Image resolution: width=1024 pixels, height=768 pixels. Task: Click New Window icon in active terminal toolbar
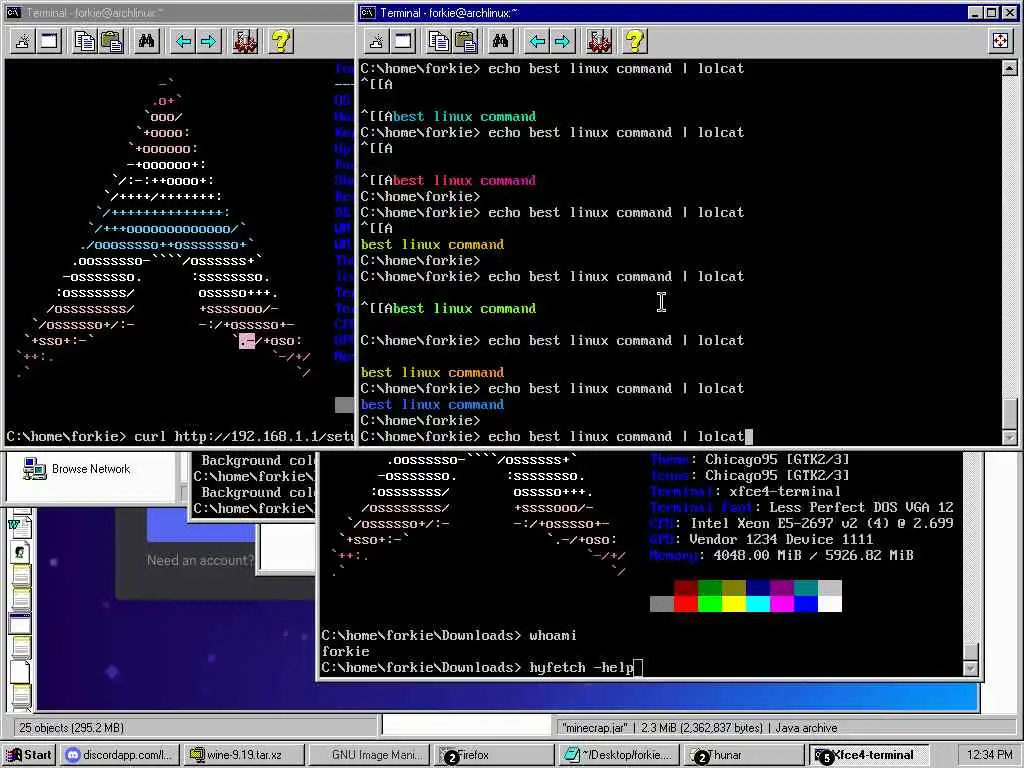pyautogui.click(x=404, y=42)
